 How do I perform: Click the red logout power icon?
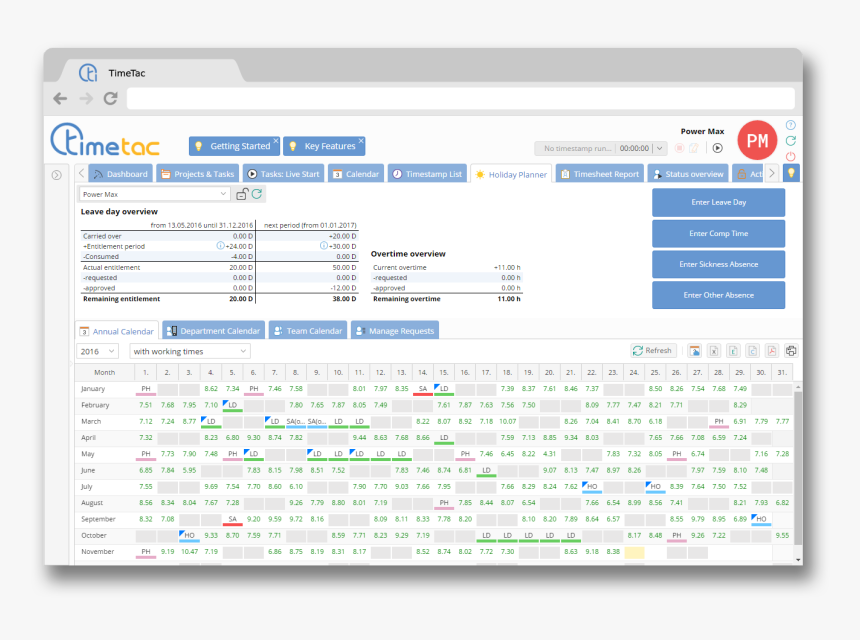(791, 156)
